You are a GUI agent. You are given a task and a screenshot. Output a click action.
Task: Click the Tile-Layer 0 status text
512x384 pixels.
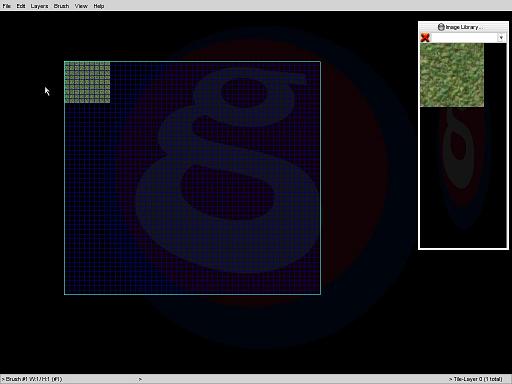(476, 379)
